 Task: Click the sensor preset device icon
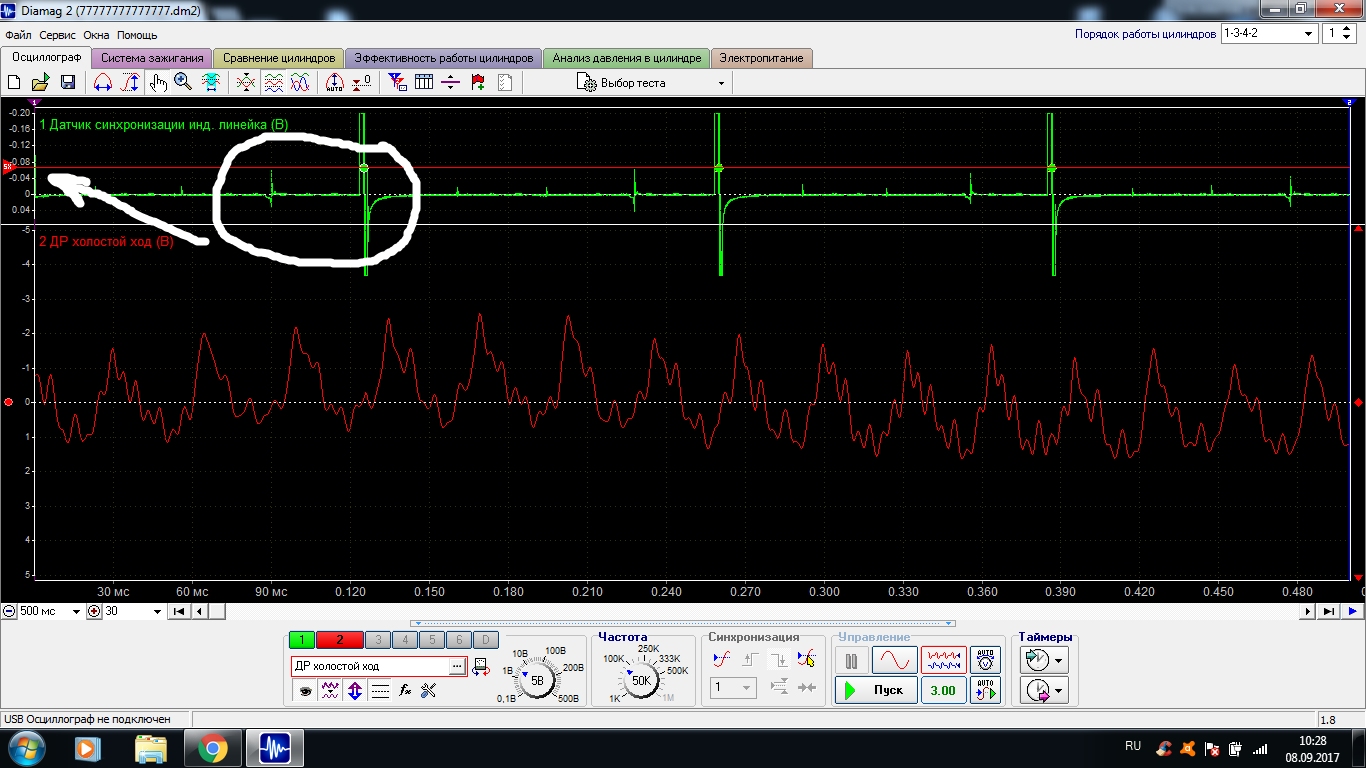(480, 666)
